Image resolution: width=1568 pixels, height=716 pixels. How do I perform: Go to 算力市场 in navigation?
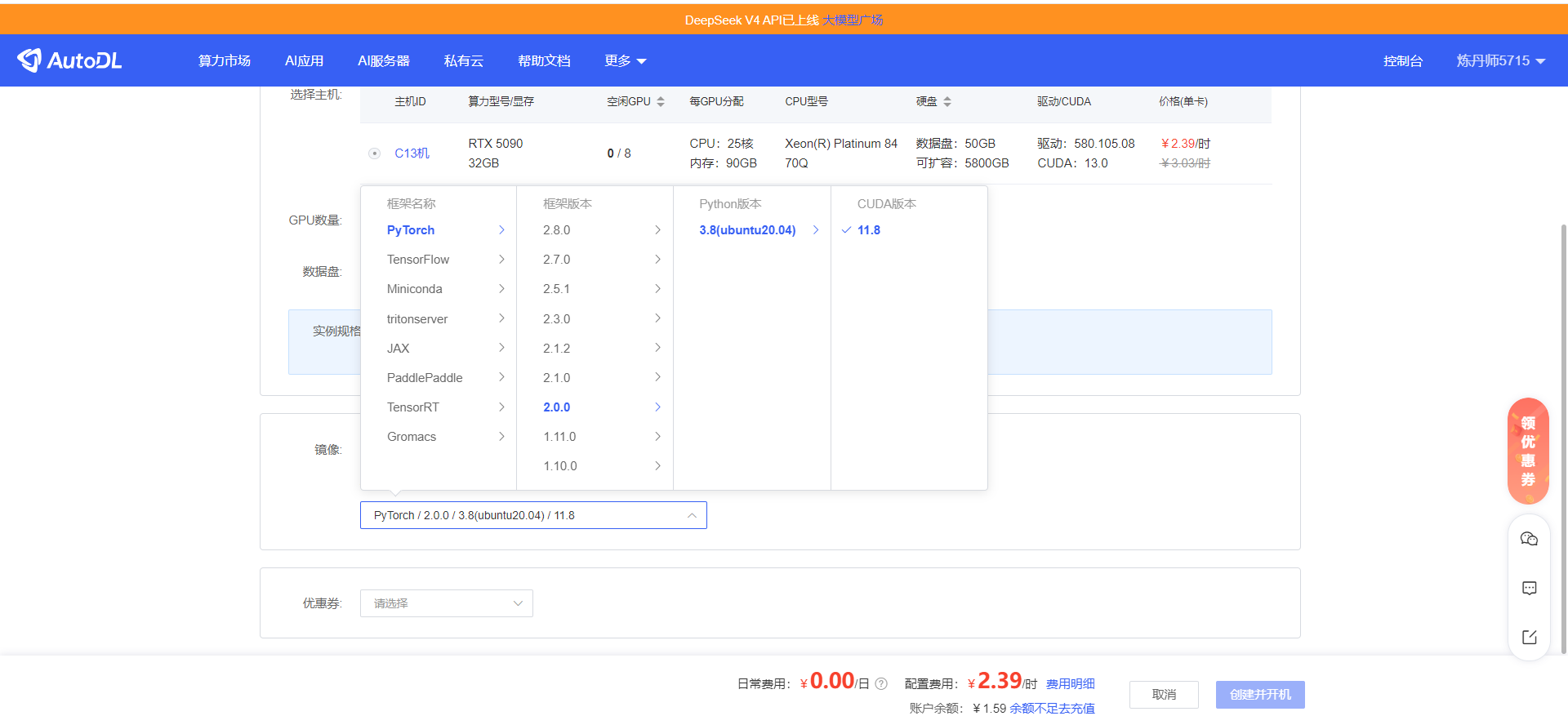tap(225, 60)
